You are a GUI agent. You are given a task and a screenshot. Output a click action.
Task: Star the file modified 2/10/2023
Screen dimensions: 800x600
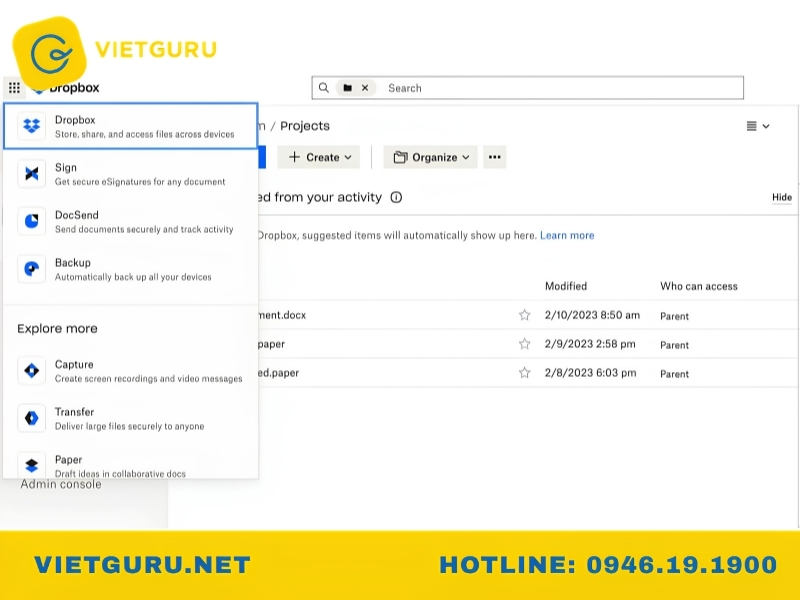click(x=524, y=315)
